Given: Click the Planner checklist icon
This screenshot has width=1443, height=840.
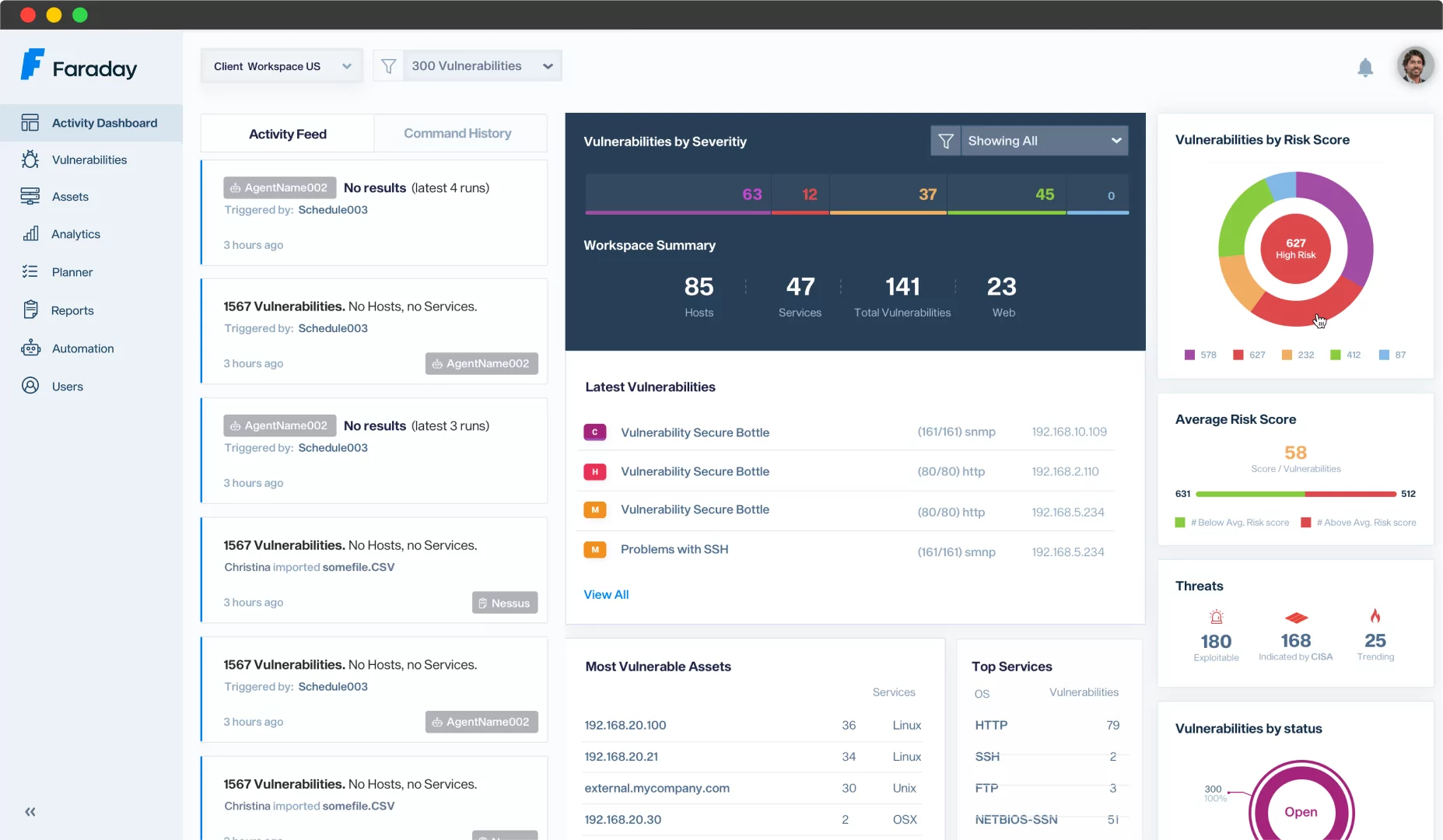Looking at the screenshot, I should click(x=30, y=272).
